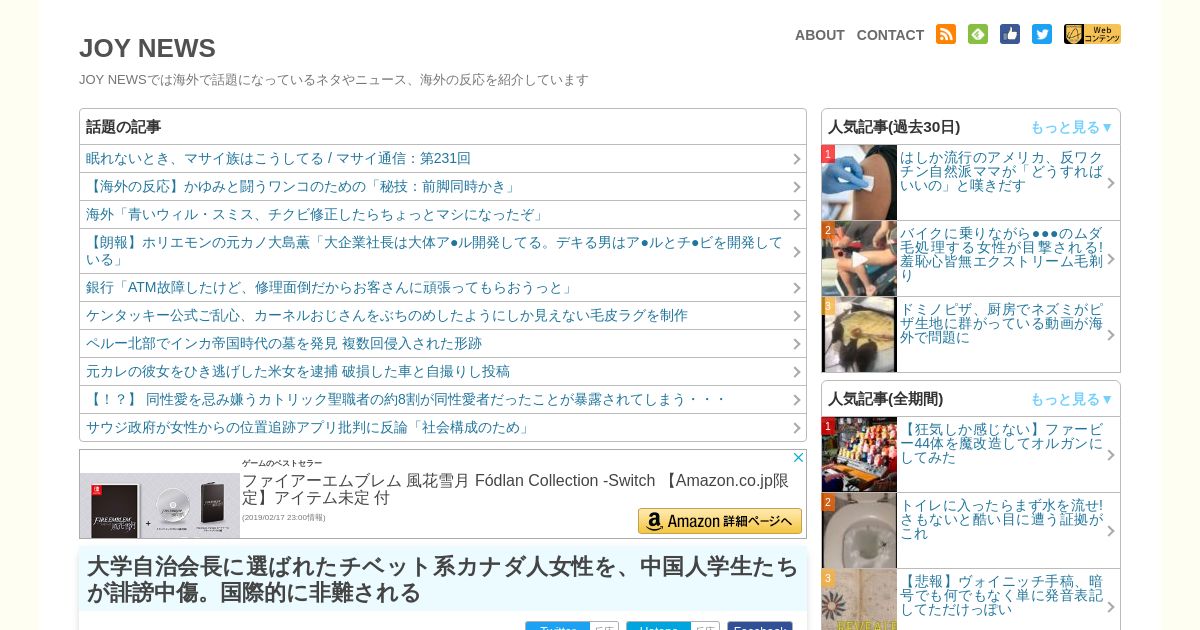Click chevron on 青いウィル・スミス row
This screenshot has height=630, width=1200.
[797, 215]
